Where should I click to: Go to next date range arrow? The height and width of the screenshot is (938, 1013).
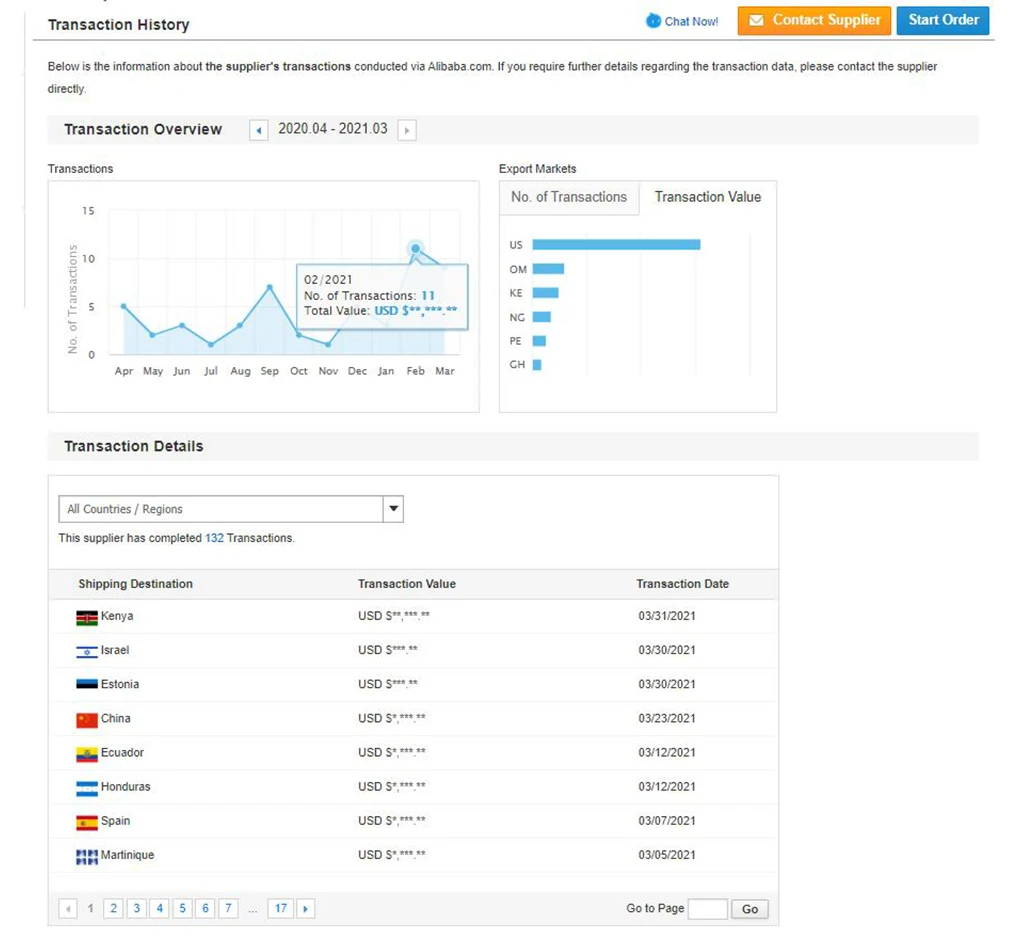[x=406, y=130]
